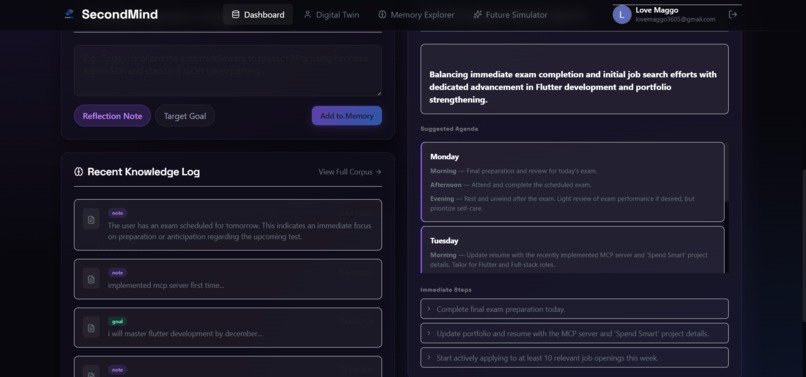
Task: Click document icon of the flutter goal entry
Action: pos(91,328)
